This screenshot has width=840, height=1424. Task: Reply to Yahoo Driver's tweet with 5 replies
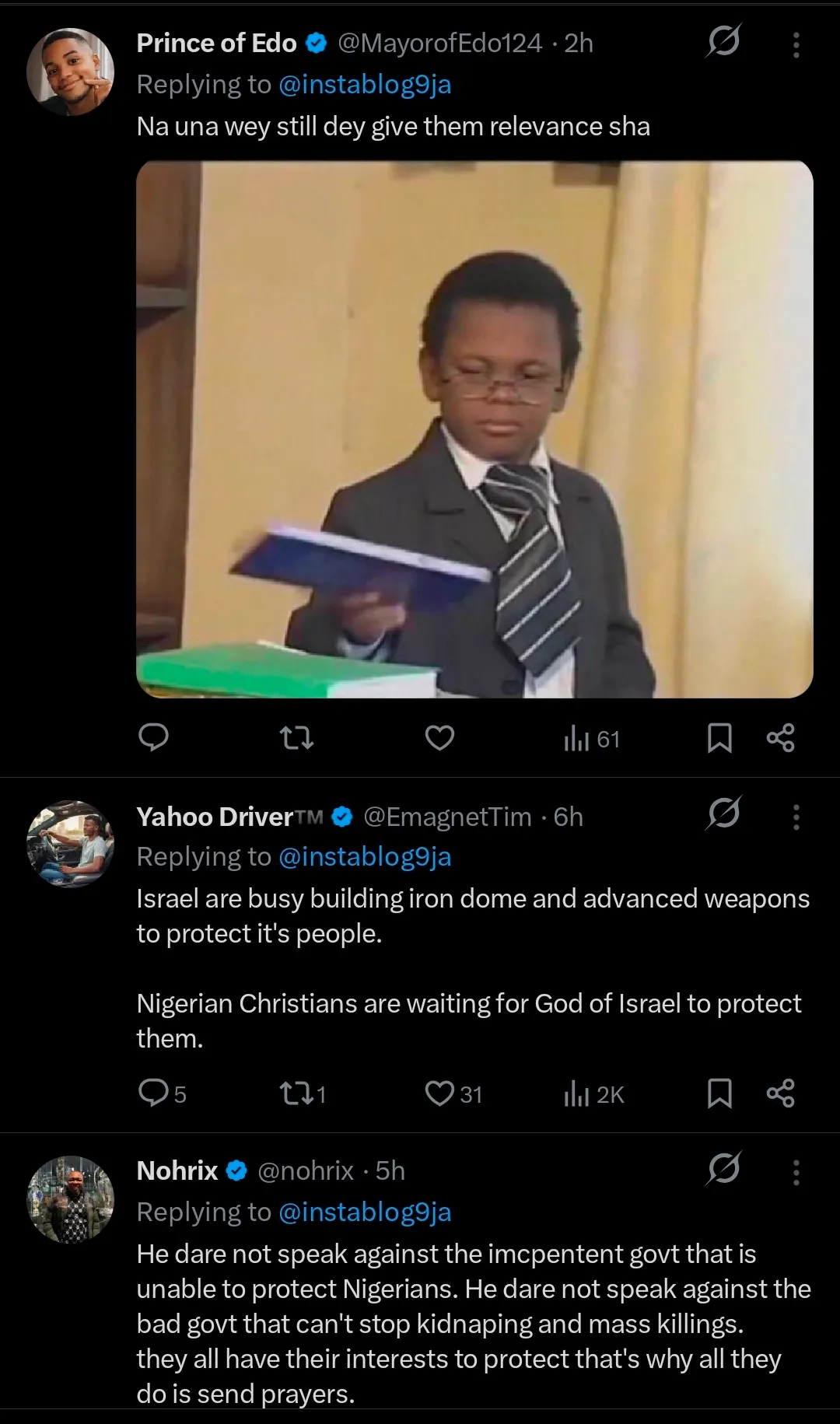click(155, 1093)
